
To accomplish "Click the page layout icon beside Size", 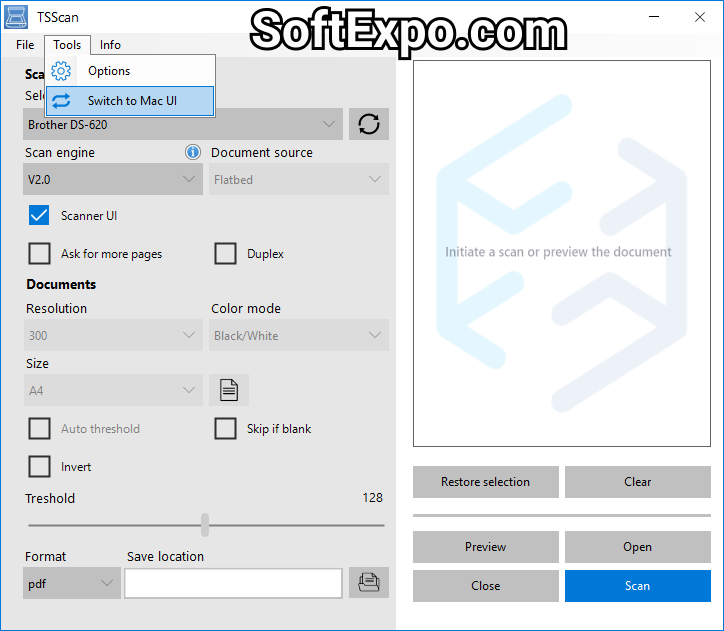I will point(229,390).
